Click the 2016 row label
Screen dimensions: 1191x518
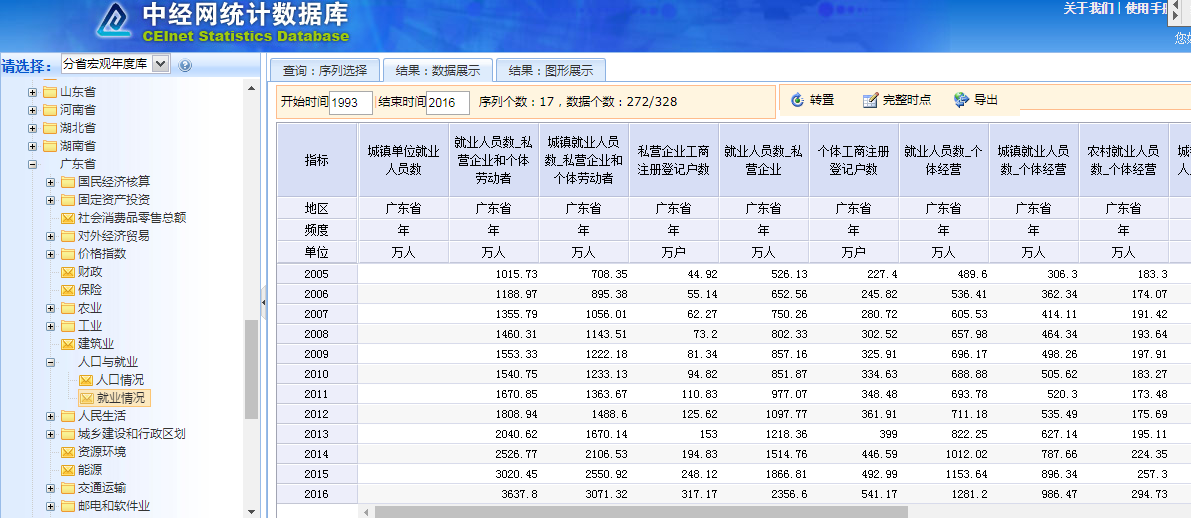(317, 494)
